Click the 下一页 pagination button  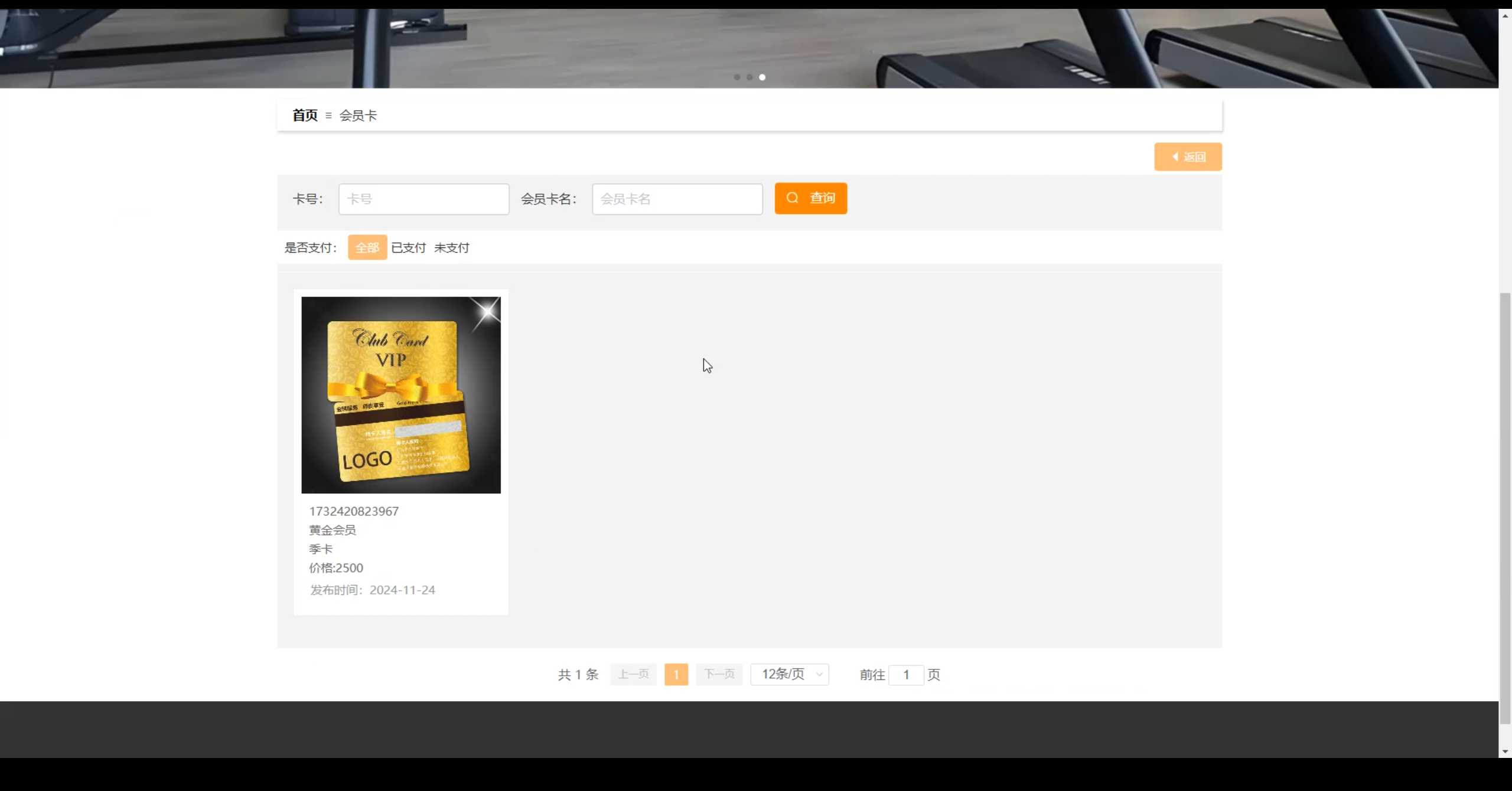pyautogui.click(x=719, y=674)
